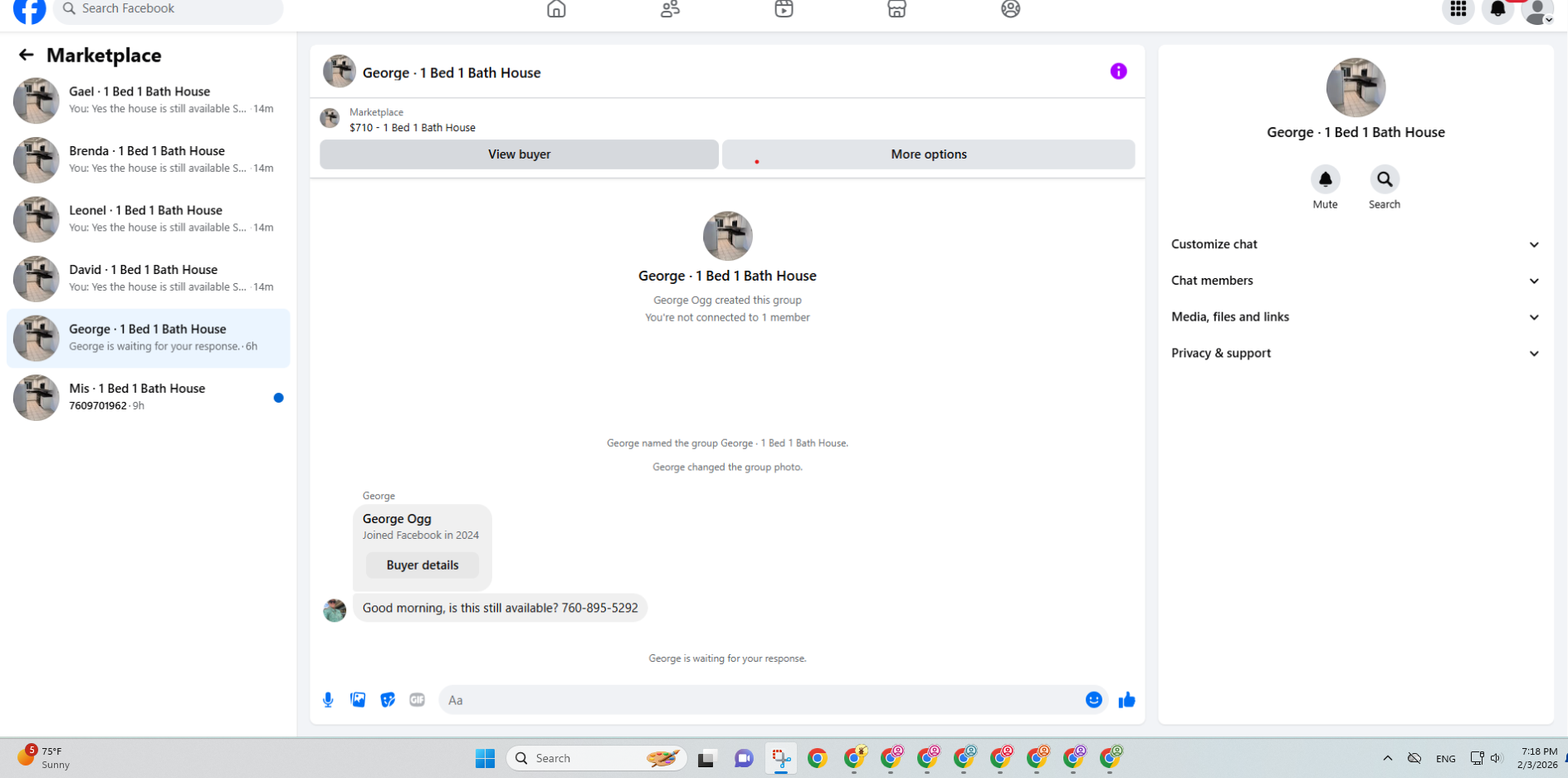Click the View buyer button
Image resolution: width=1568 pixels, height=778 pixels.
tap(519, 154)
